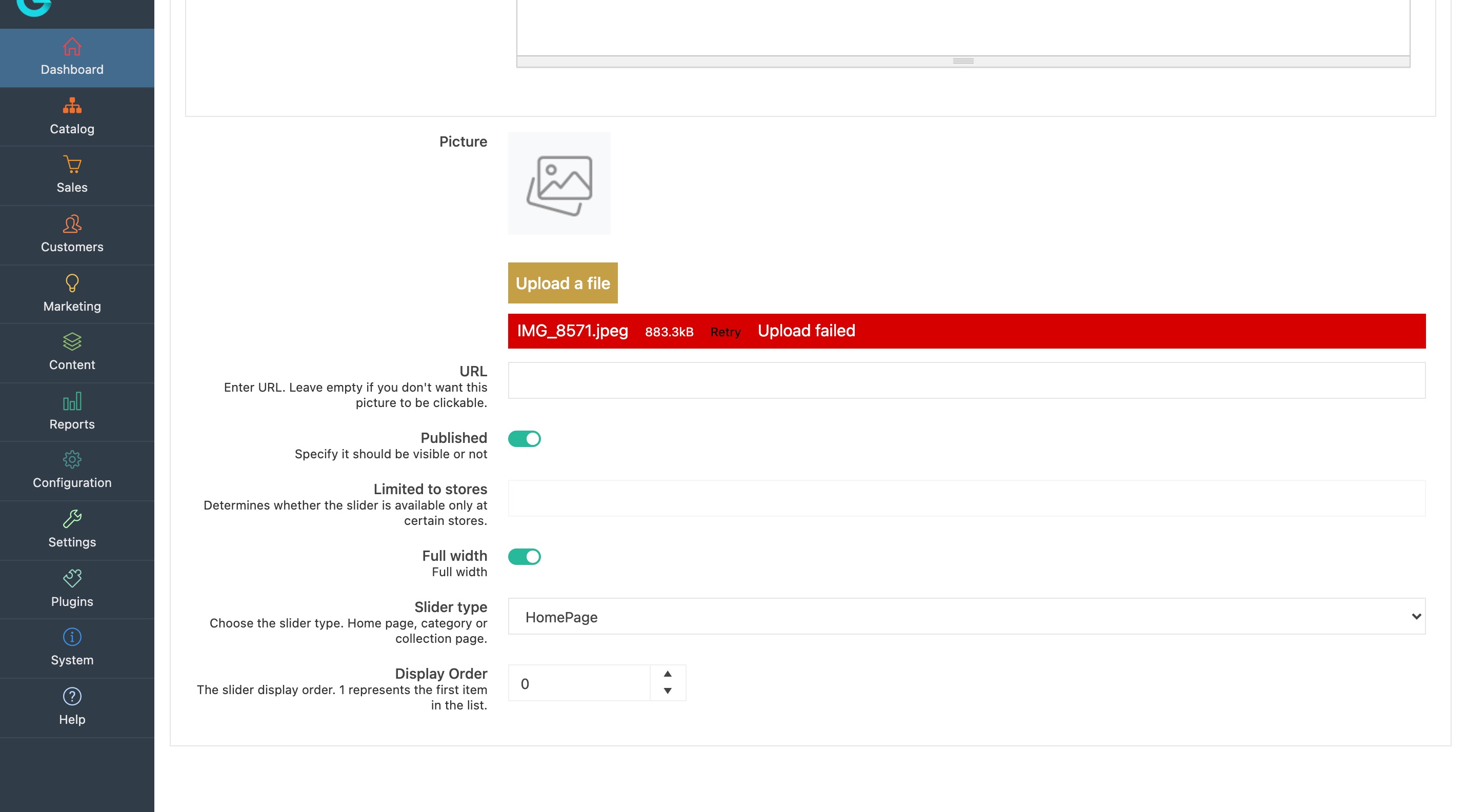Select the Marketing menu label
Image resolution: width=1467 pixels, height=812 pixels.
point(72,307)
